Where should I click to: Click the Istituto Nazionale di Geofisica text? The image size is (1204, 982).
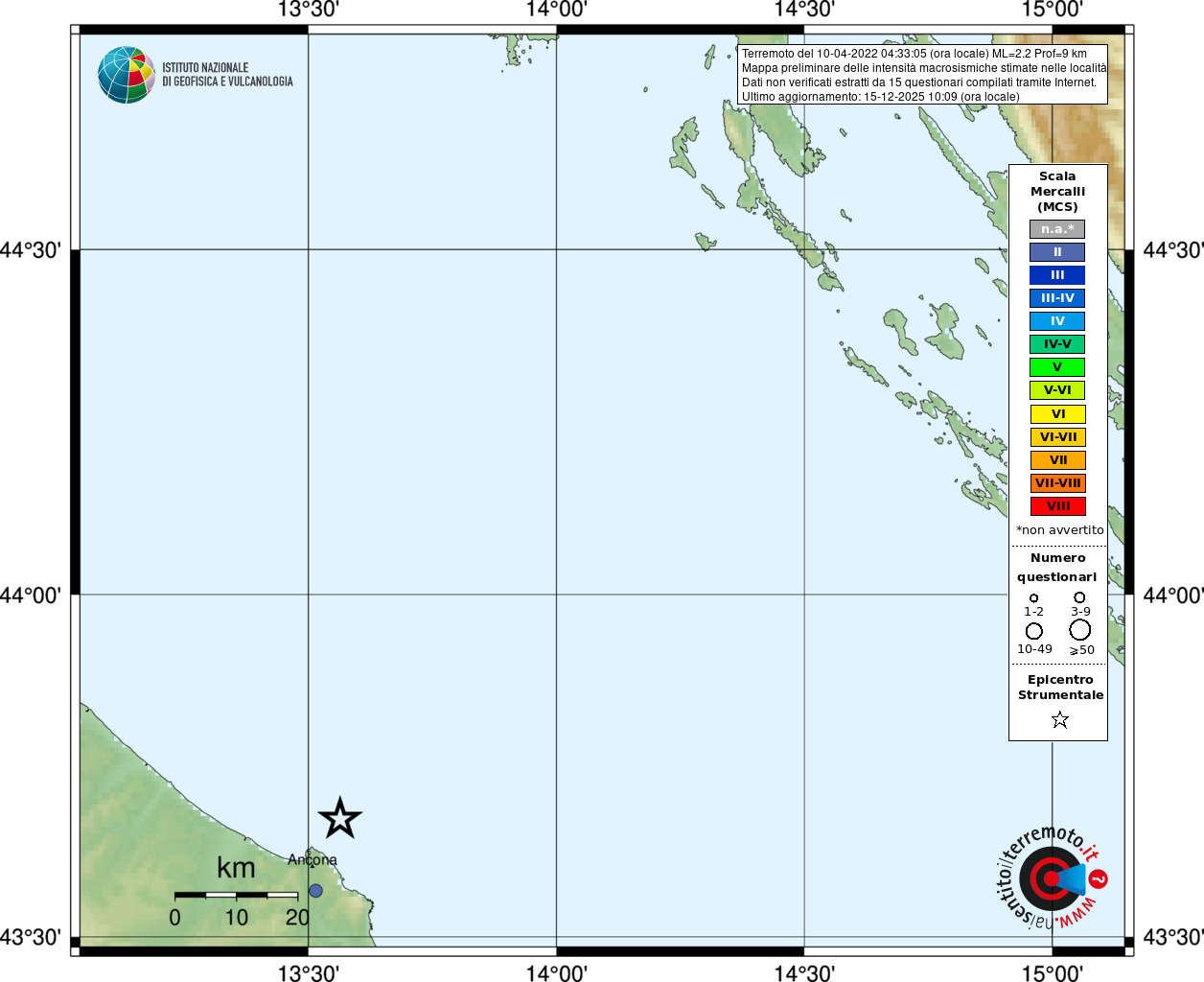point(227,75)
